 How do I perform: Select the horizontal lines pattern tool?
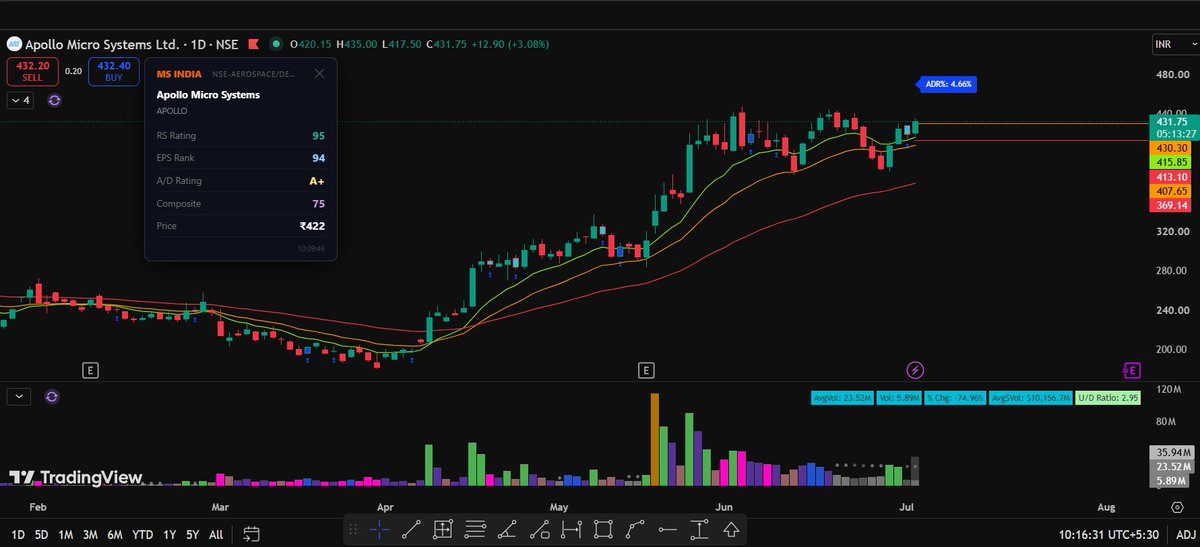475,529
